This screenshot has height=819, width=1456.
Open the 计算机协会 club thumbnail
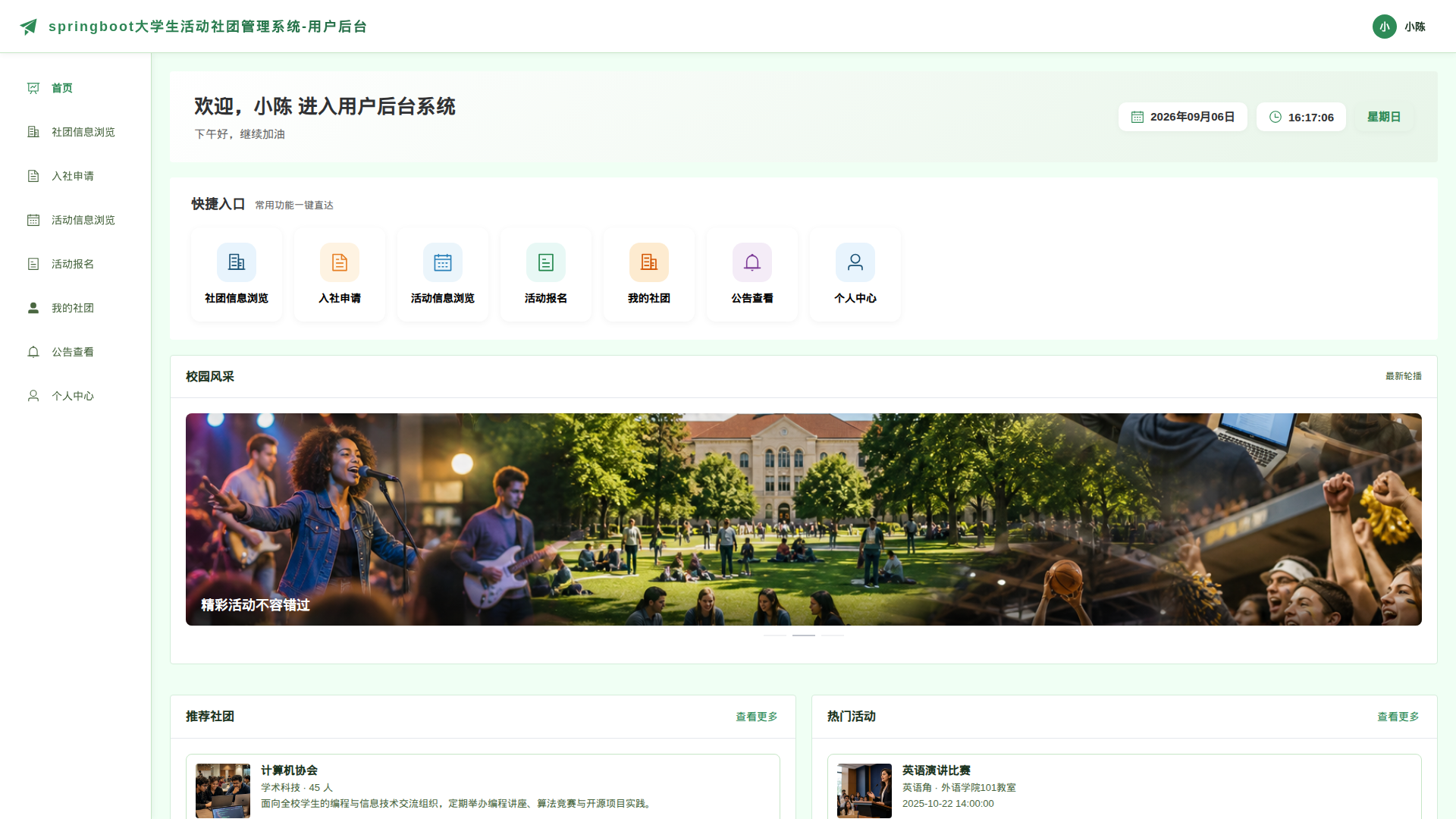(x=223, y=791)
